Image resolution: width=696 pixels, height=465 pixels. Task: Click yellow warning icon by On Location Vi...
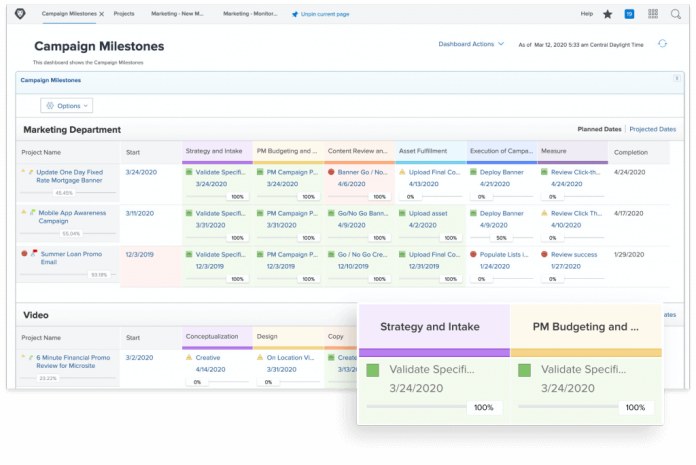tap(260, 357)
